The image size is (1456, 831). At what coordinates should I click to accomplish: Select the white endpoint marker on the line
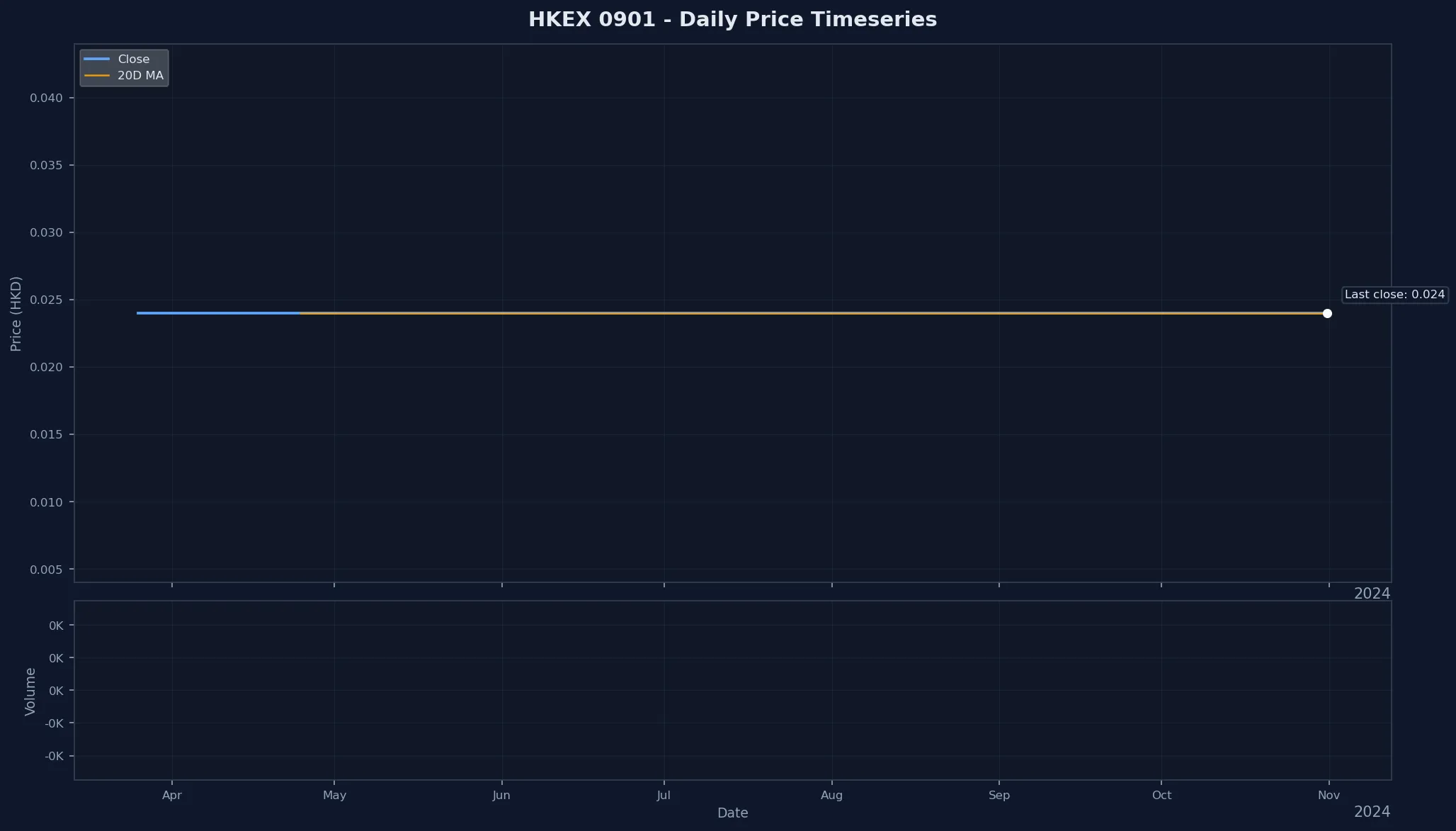(x=1327, y=313)
